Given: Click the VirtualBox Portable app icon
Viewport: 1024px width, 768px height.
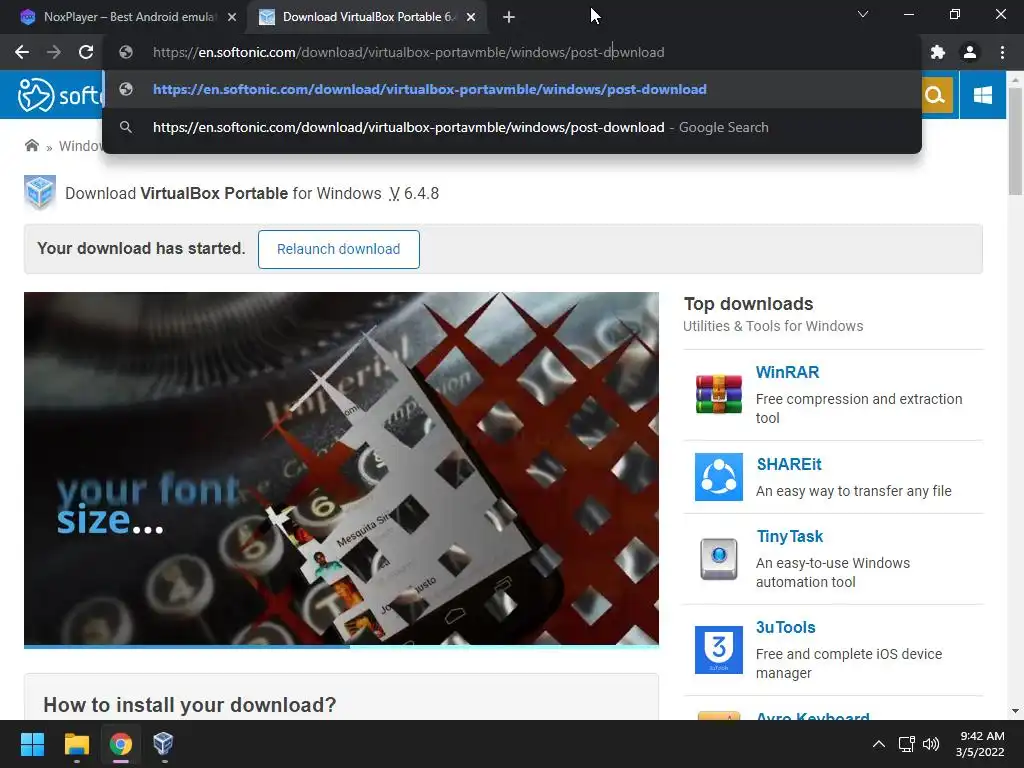Looking at the screenshot, I should tap(40, 193).
